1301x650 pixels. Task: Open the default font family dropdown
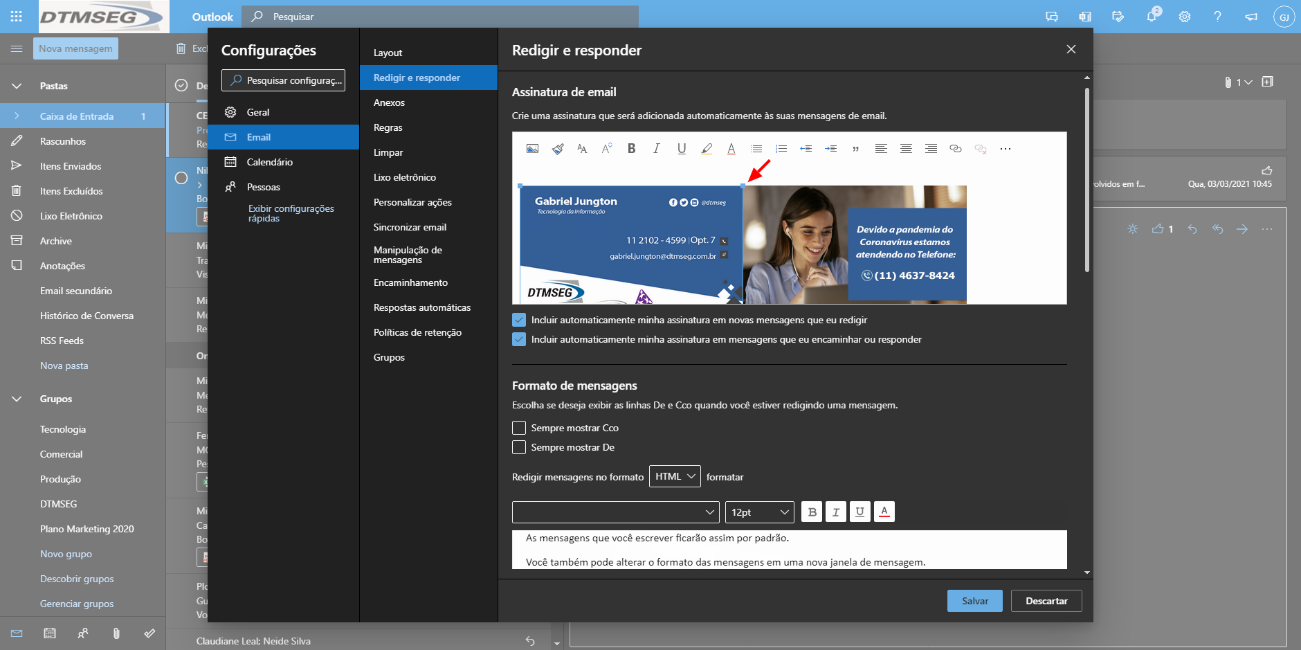point(616,512)
